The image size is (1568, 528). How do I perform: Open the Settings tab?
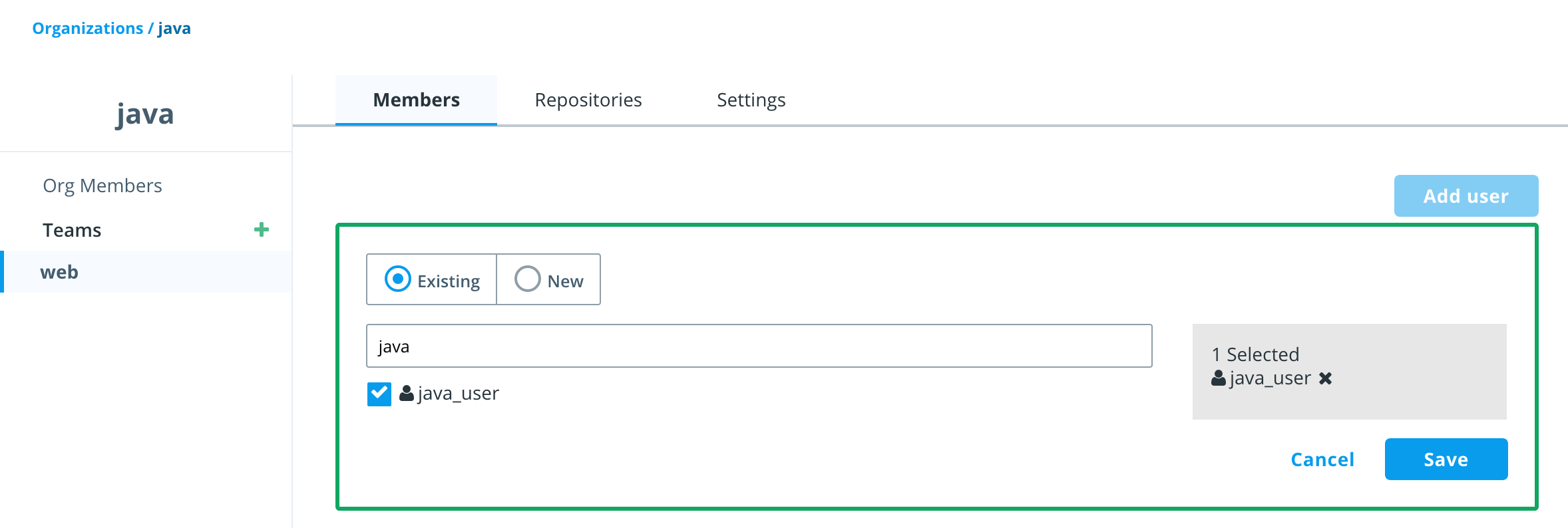751,100
